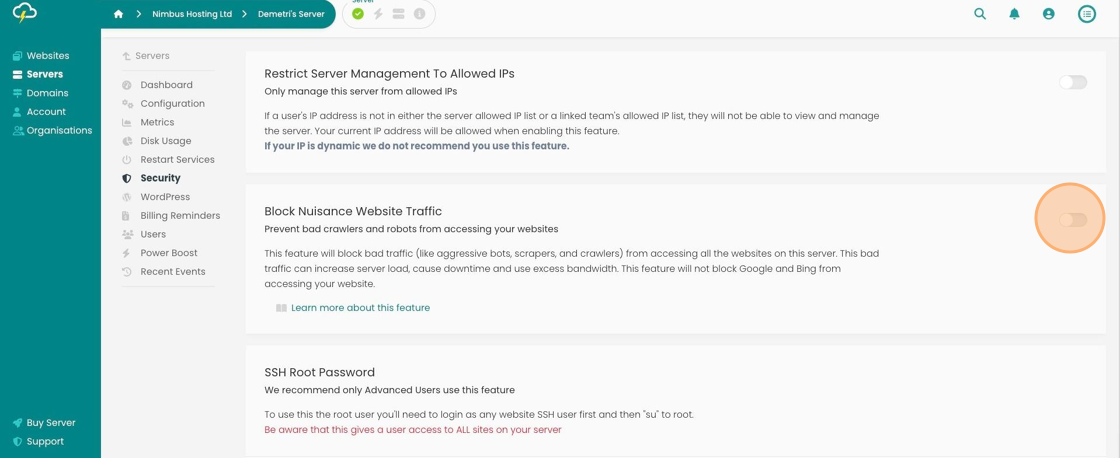Click Learn more about this feature link
The width and height of the screenshot is (1120, 458).
pyautogui.click(x=361, y=308)
